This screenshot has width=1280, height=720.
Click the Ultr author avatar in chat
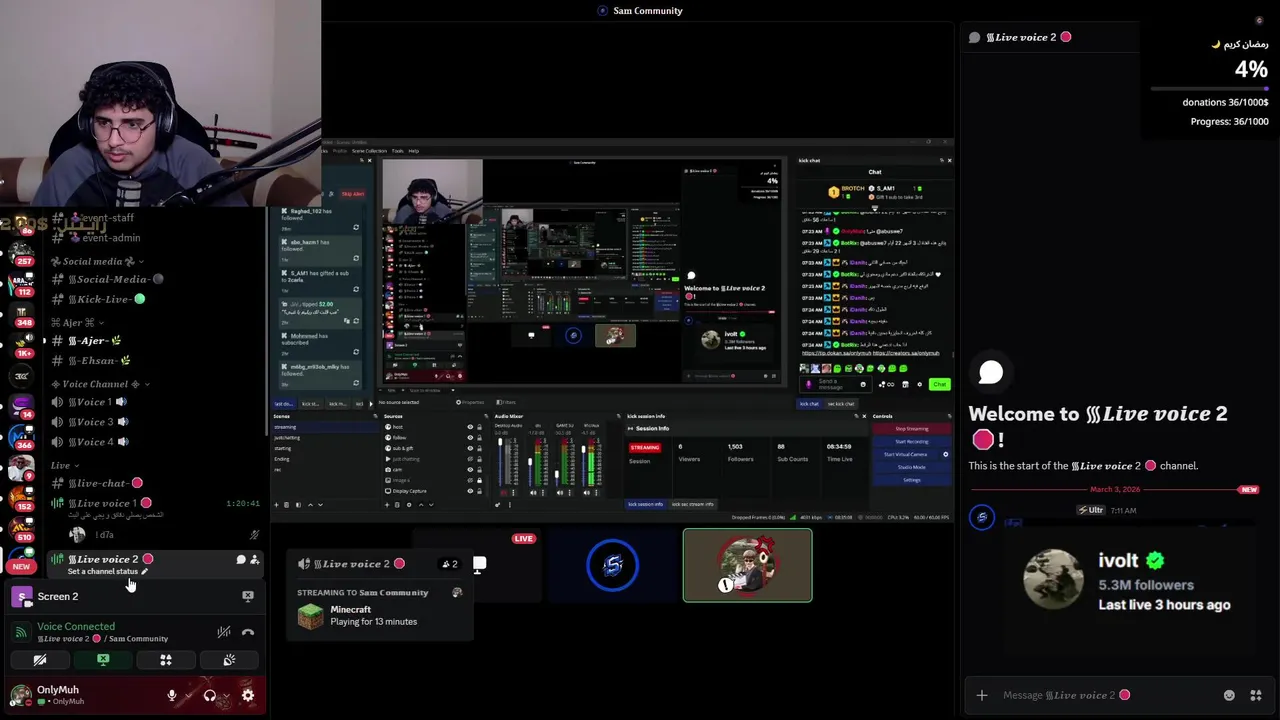tap(982, 517)
